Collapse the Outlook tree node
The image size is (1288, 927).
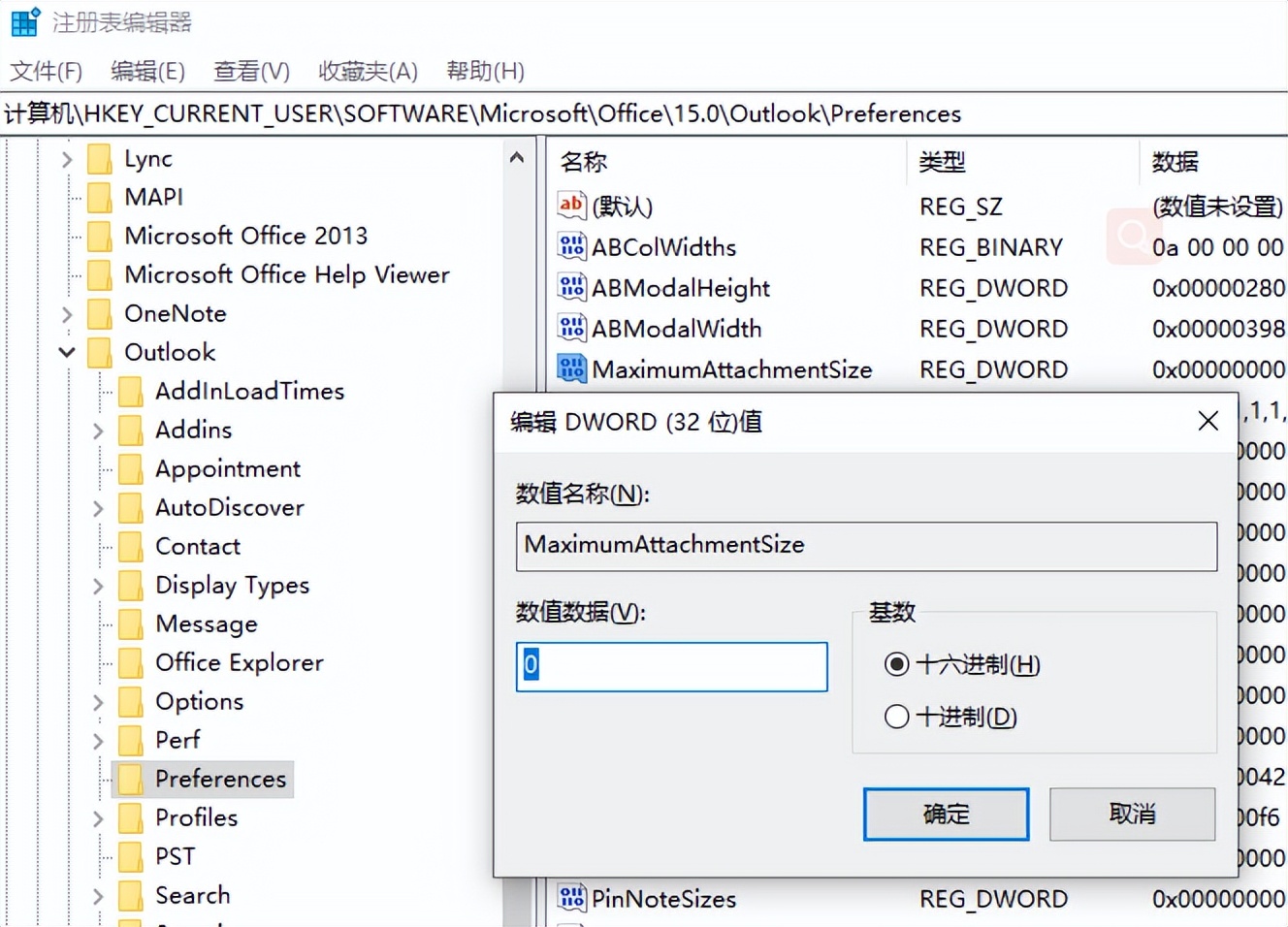coord(65,352)
